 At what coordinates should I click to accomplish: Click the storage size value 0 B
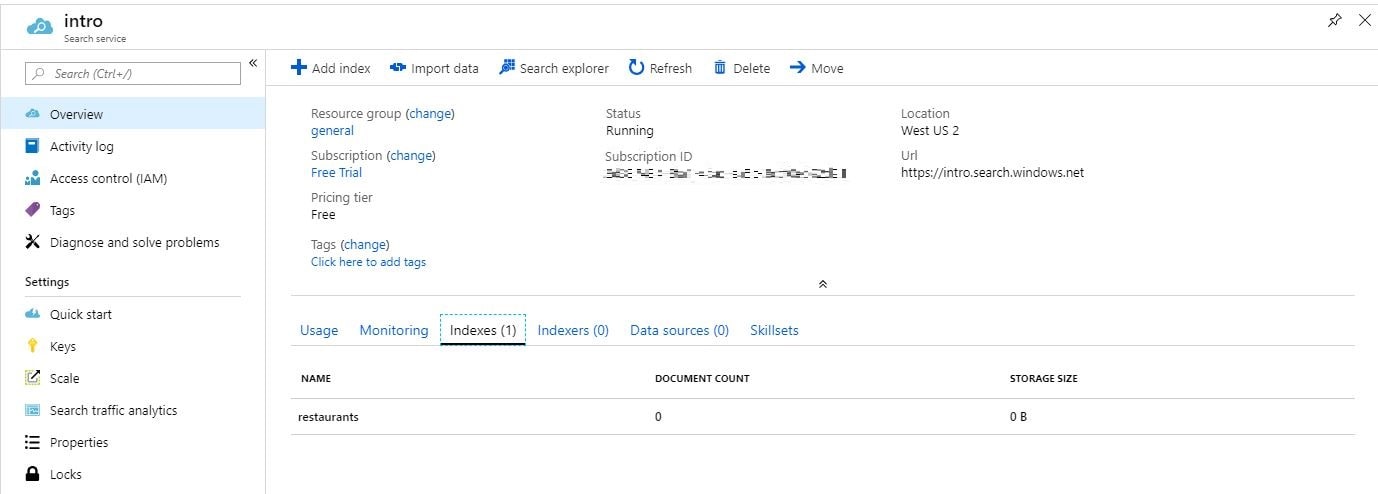pyautogui.click(x=1018, y=417)
